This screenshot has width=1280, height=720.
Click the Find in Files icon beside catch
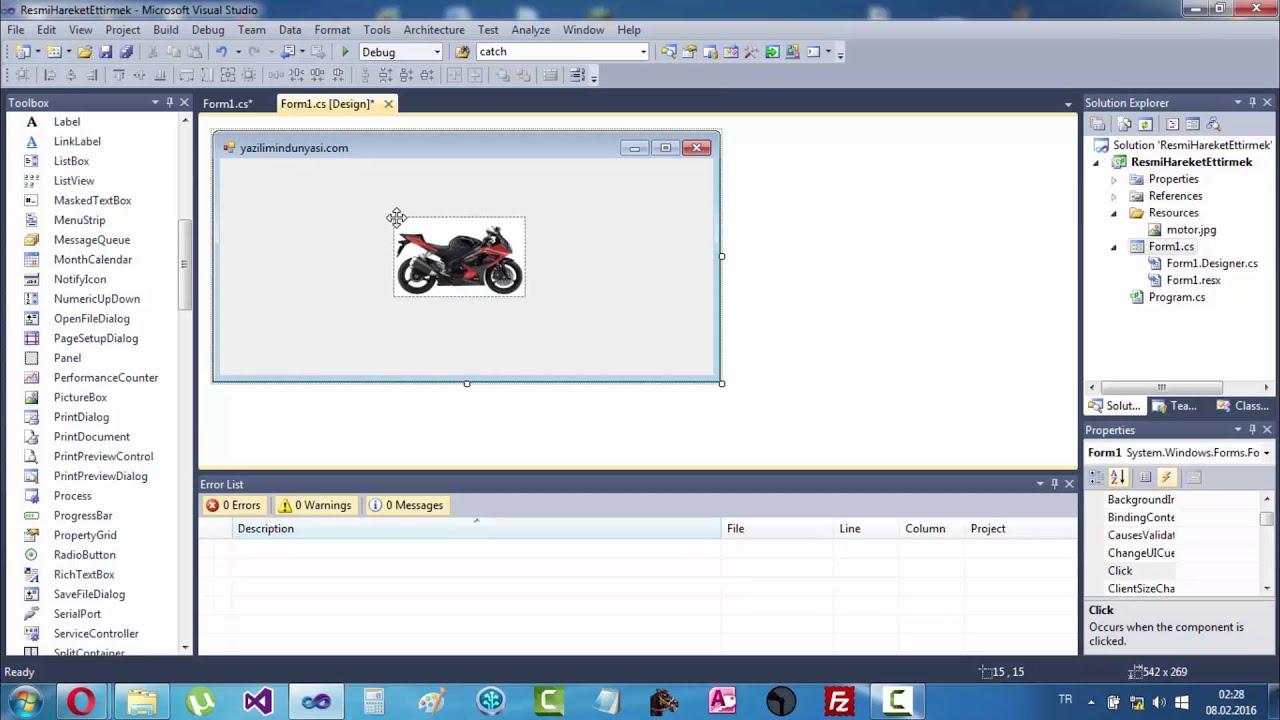point(462,52)
